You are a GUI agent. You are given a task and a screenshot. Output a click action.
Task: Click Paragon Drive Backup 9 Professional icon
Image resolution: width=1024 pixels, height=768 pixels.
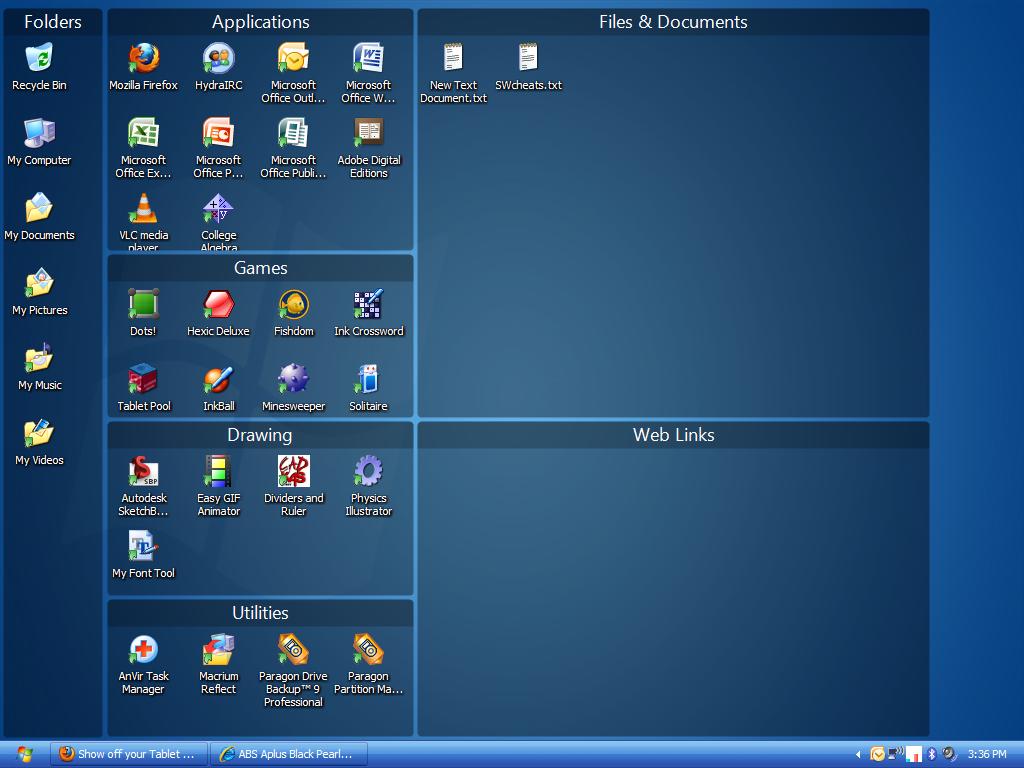click(x=293, y=649)
